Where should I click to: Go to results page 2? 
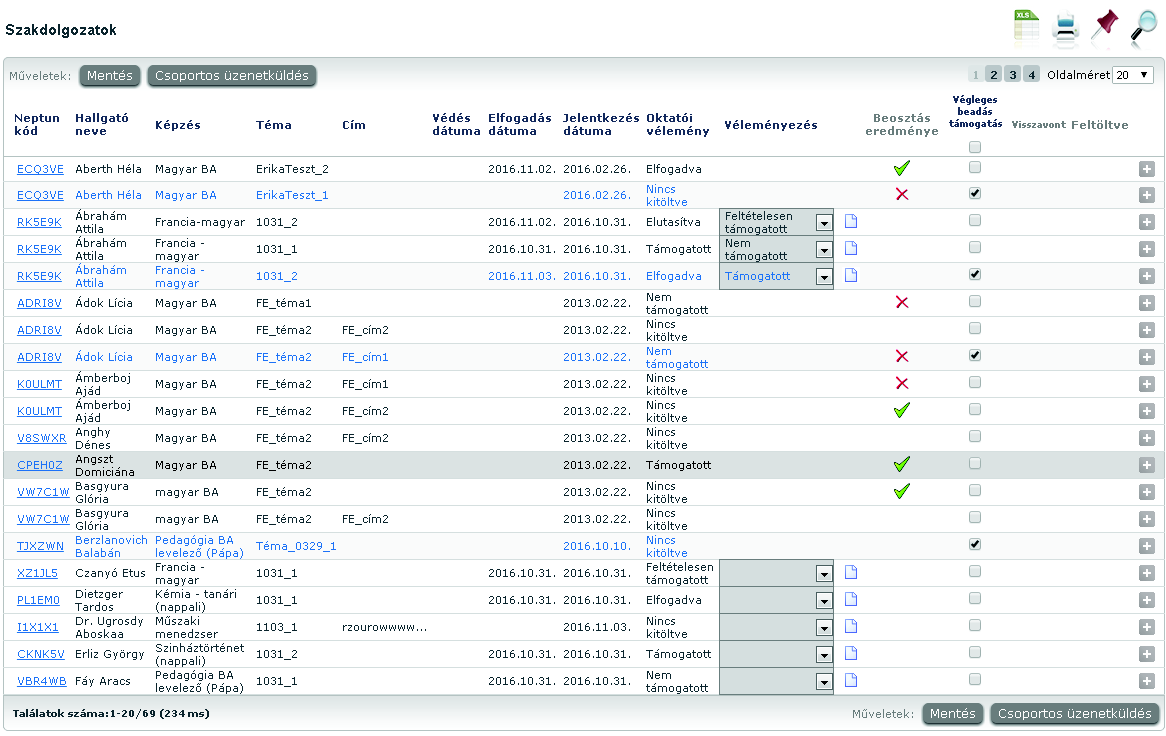click(x=993, y=74)
